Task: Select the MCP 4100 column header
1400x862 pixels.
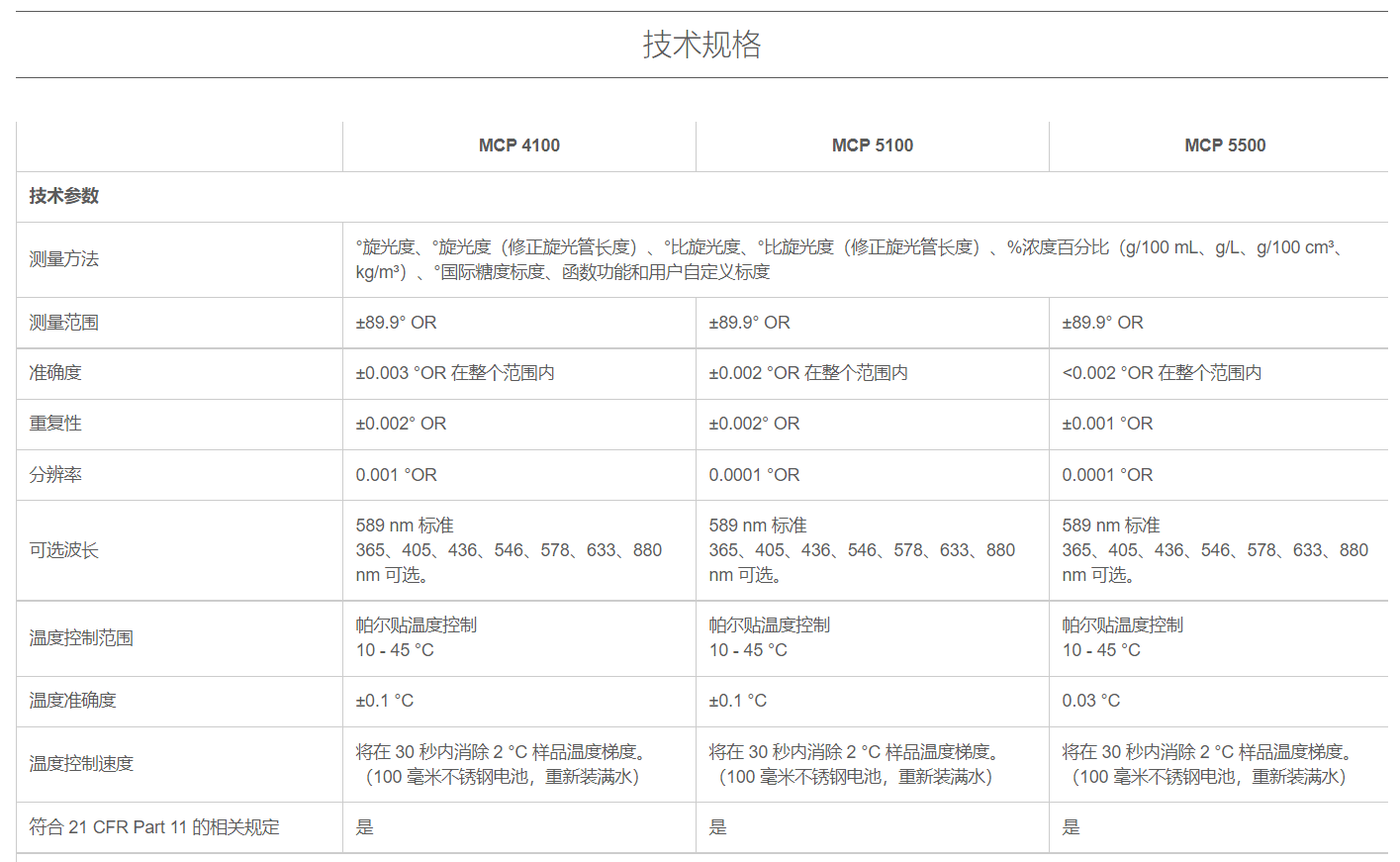Action: point(519,145)
